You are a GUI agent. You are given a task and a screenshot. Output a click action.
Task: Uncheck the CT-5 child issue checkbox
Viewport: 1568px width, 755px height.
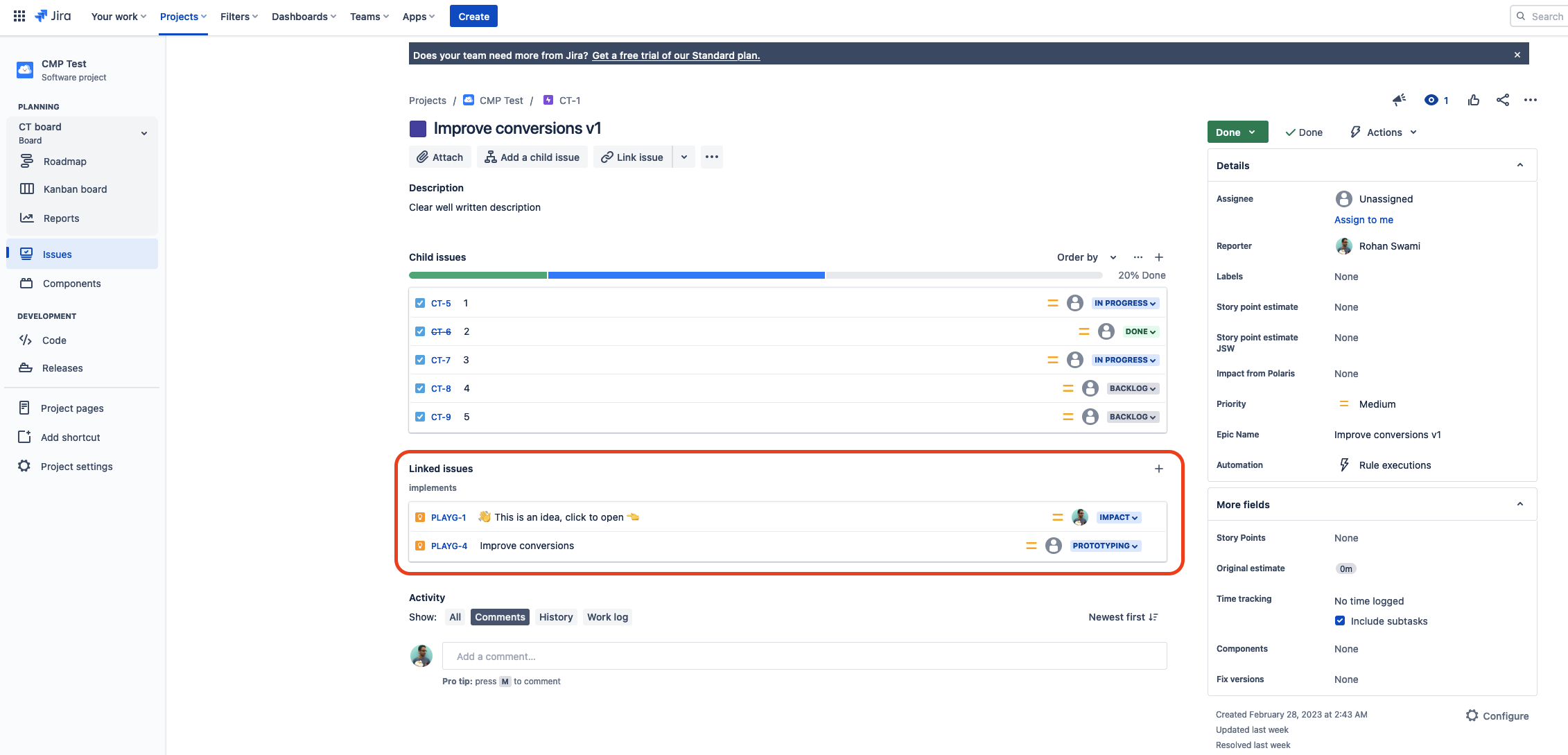point(420,303)
